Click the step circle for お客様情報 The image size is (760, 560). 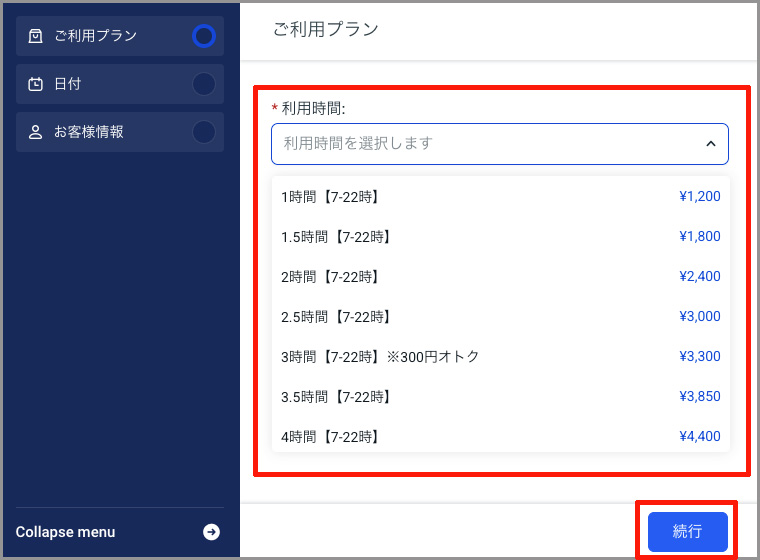tap(204, 132)
